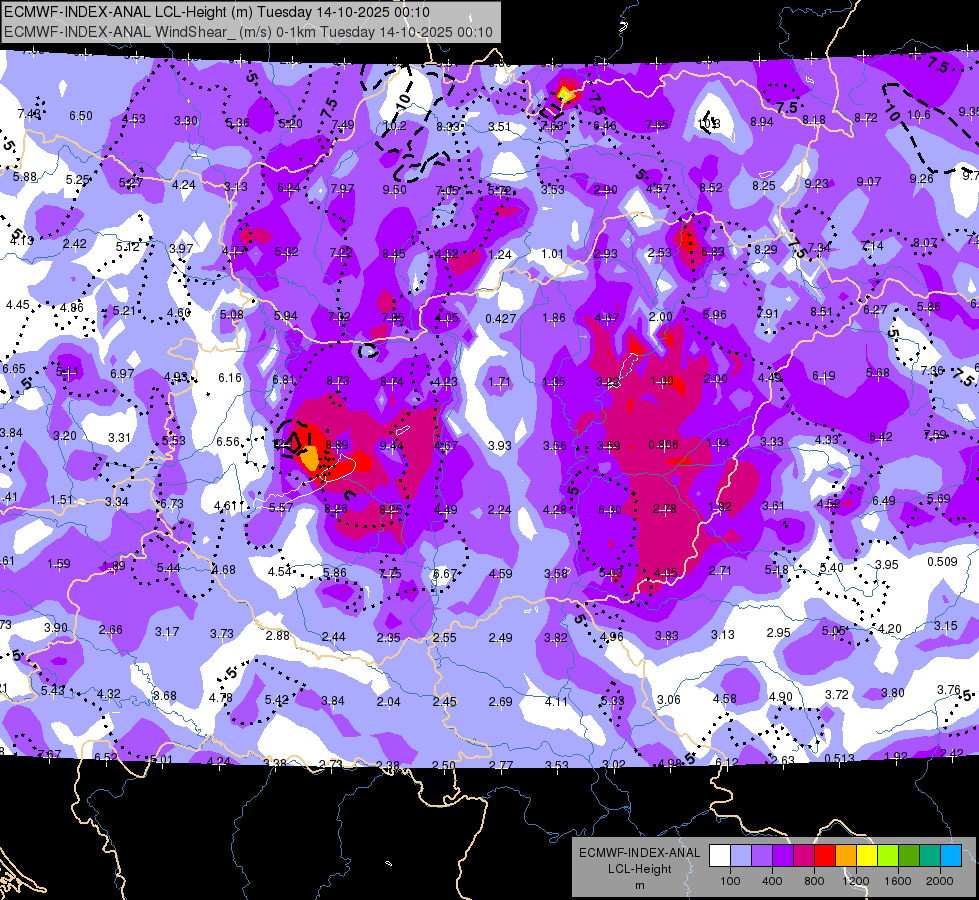Click the legend tick label 100
This screenshot has height=900, width=979.
730,881
